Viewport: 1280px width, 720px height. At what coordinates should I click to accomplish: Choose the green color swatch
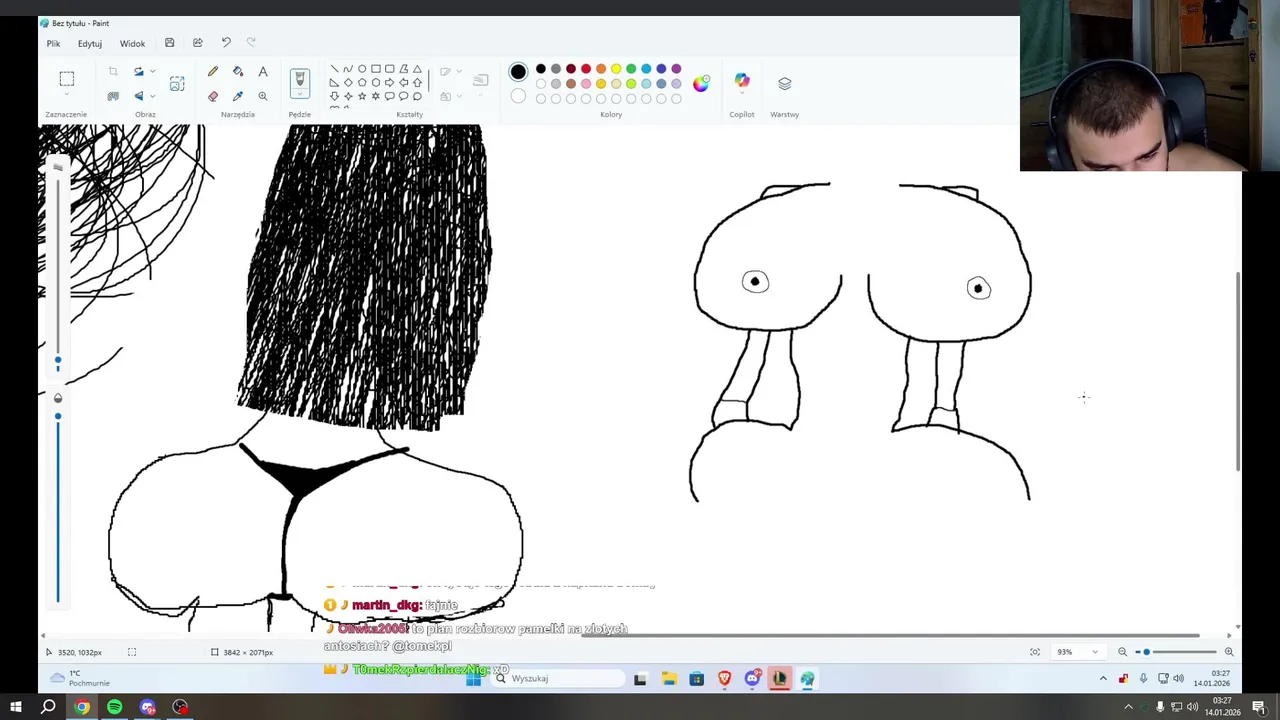[x=631, y=69]
